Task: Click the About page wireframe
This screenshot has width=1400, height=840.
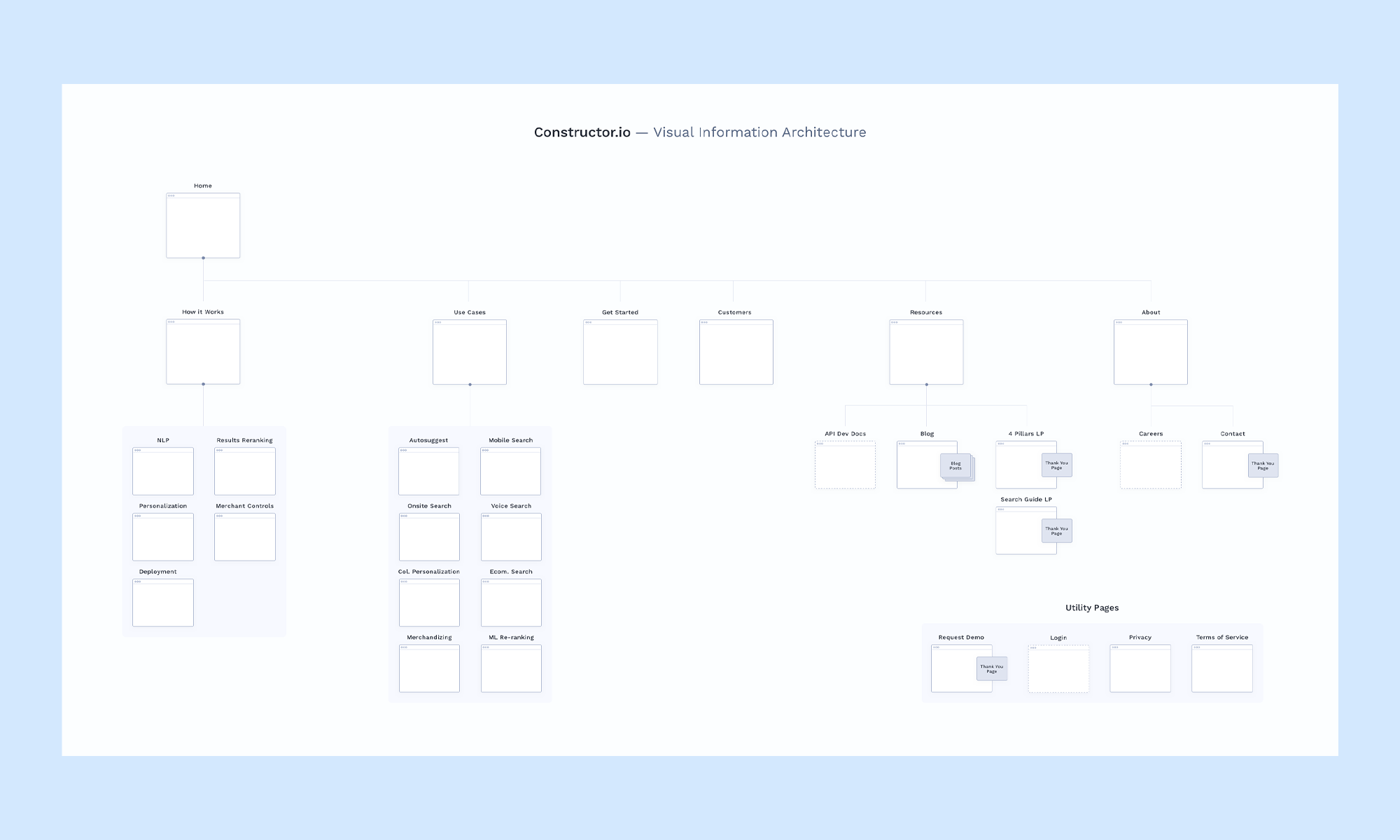Action: pyautogui.click(x=1150, y=352)
